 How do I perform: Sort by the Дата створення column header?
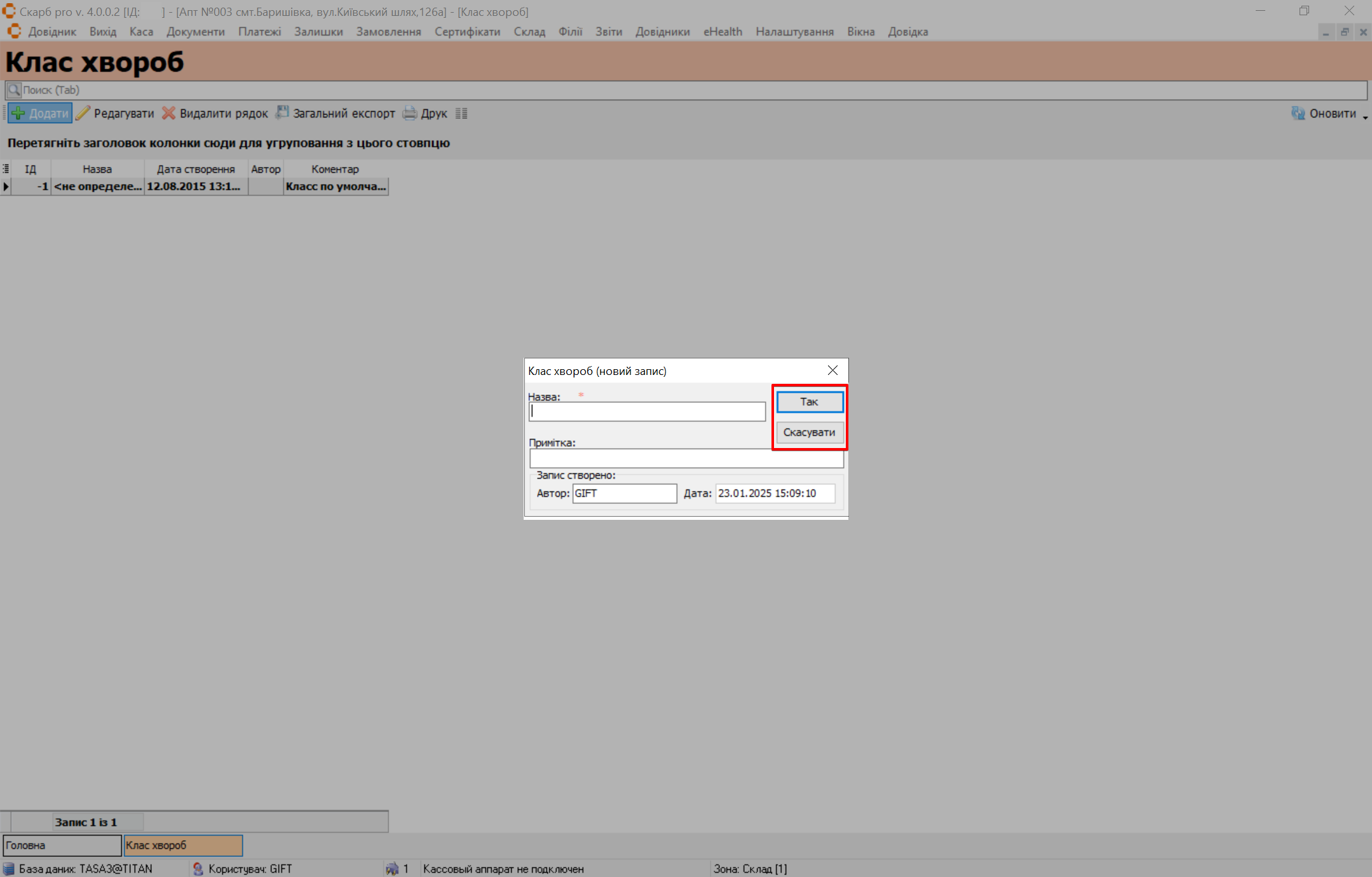196,169
